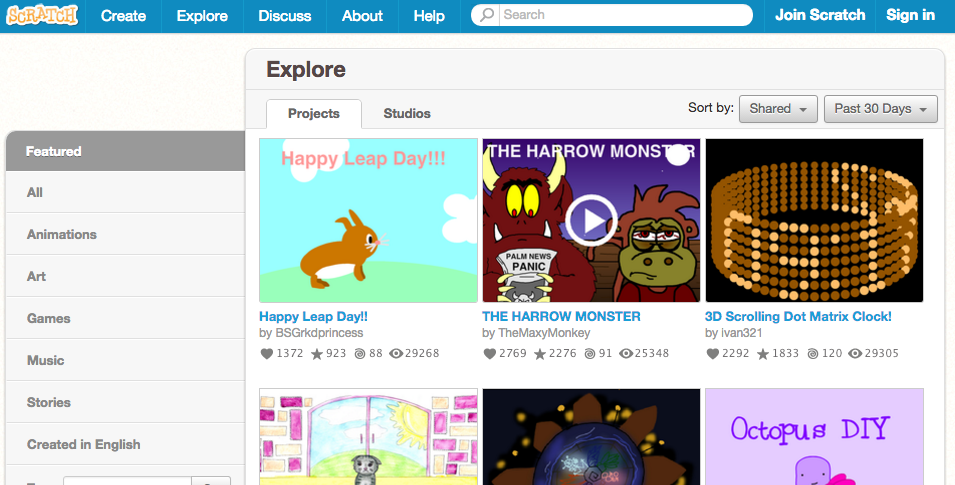Go to Explore in top navigation

point(202,16)
